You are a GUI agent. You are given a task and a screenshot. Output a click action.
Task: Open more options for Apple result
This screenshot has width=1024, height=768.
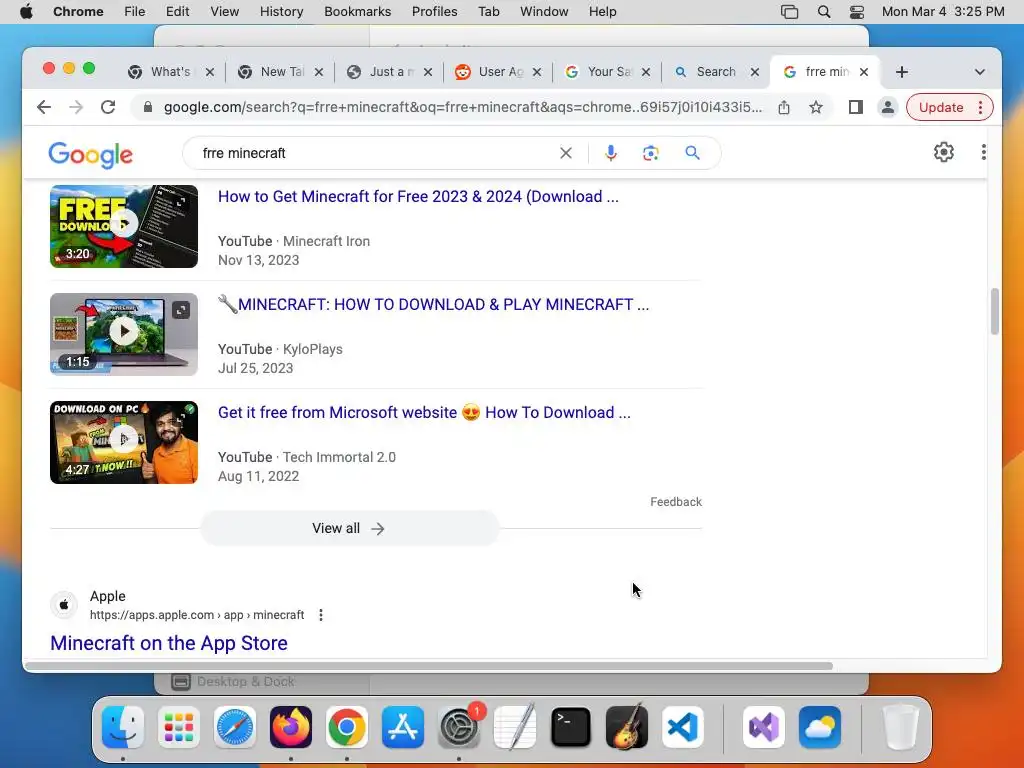point(321,615)
